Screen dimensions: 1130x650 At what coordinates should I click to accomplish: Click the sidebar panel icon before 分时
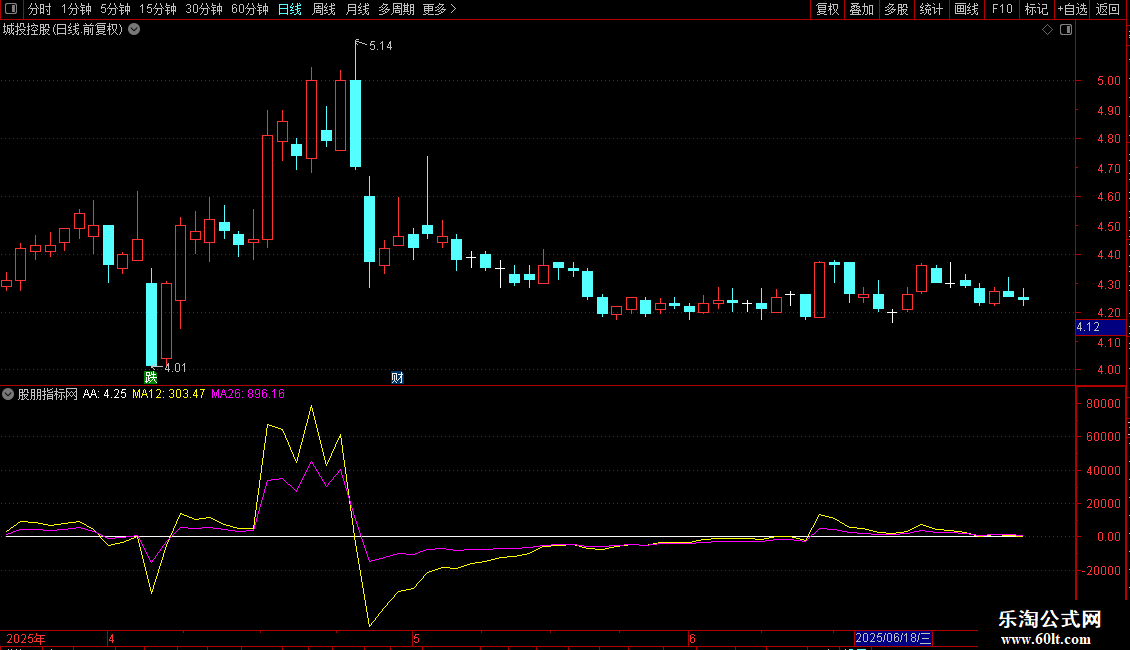point(11,9)
